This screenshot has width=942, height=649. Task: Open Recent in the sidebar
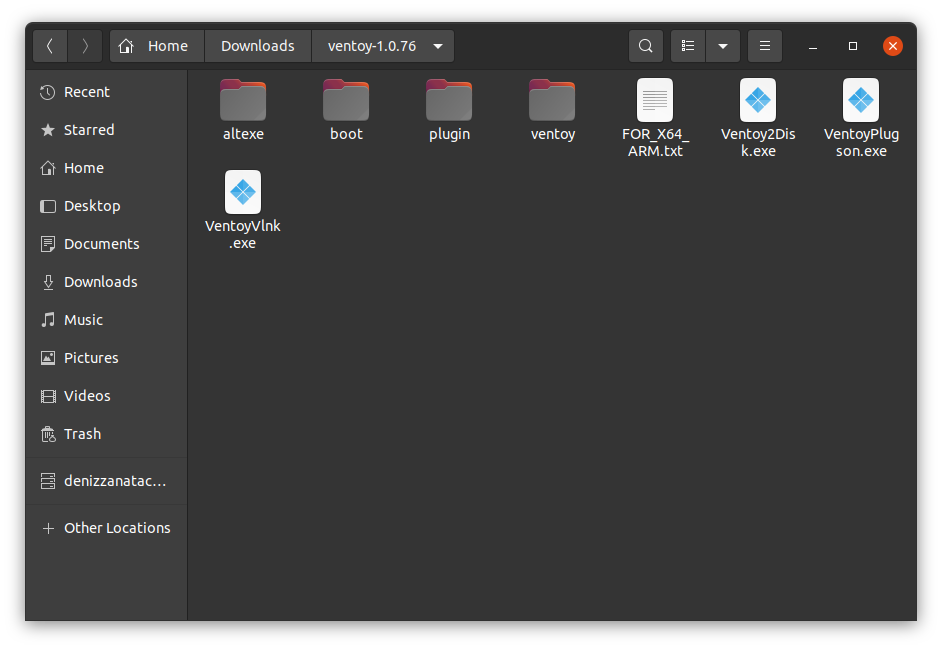106,92
